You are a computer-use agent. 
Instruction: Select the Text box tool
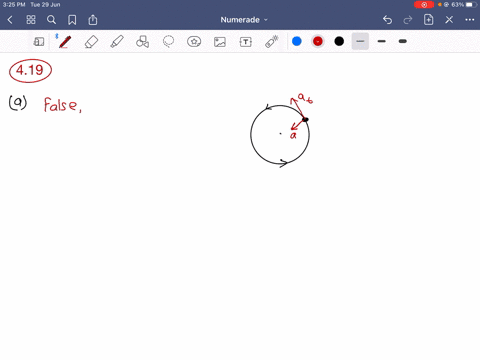246,42
